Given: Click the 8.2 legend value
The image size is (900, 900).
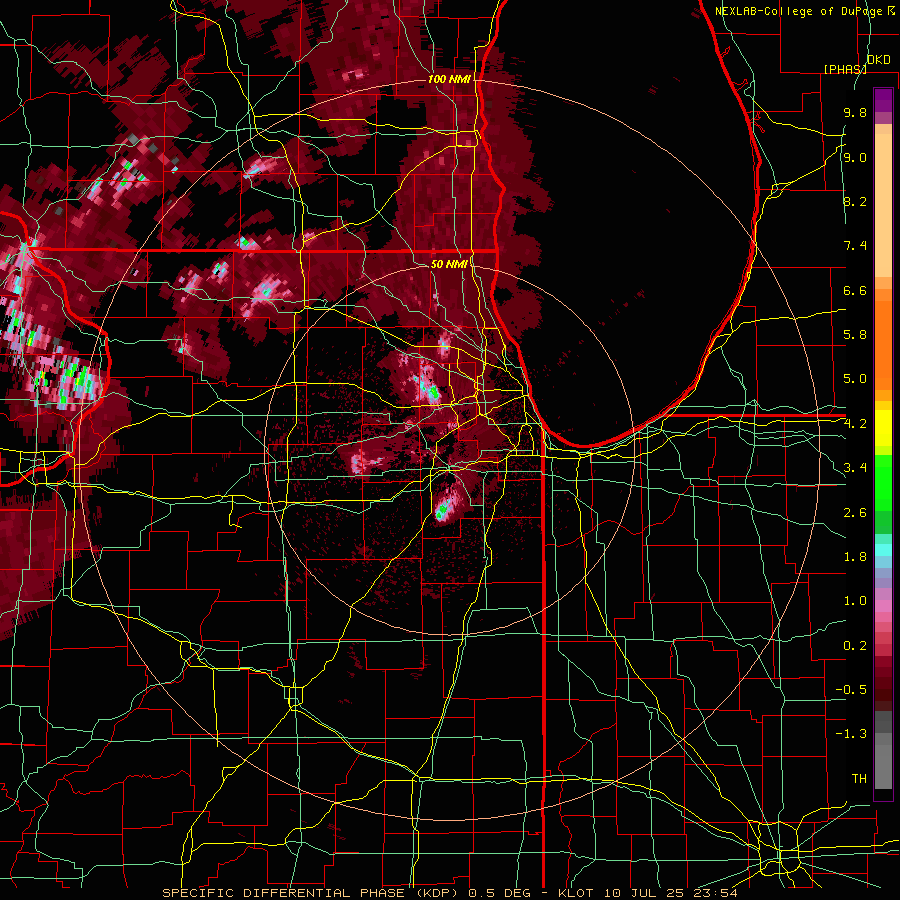Looking at the screenshot, I should click(855, 201).
